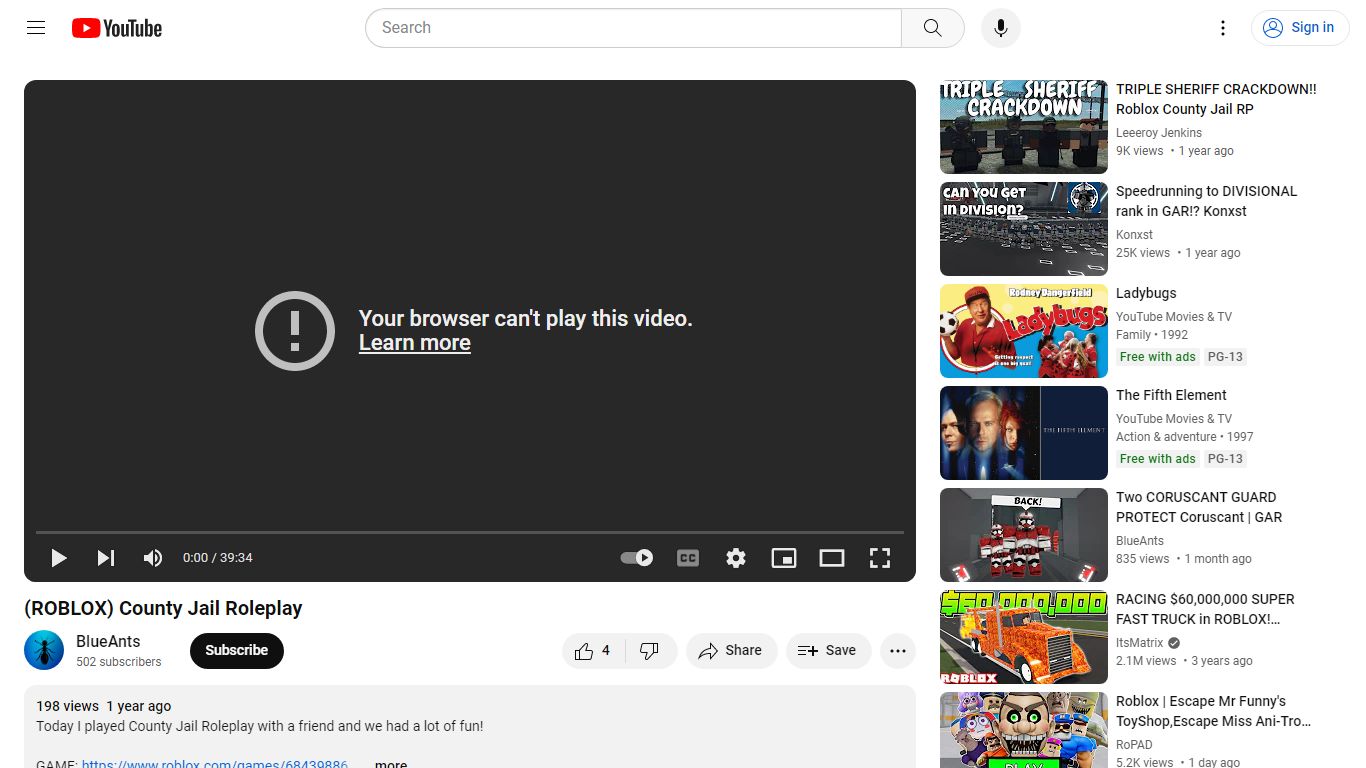
Task: Search with your voice microphone
Action: 1001,28
